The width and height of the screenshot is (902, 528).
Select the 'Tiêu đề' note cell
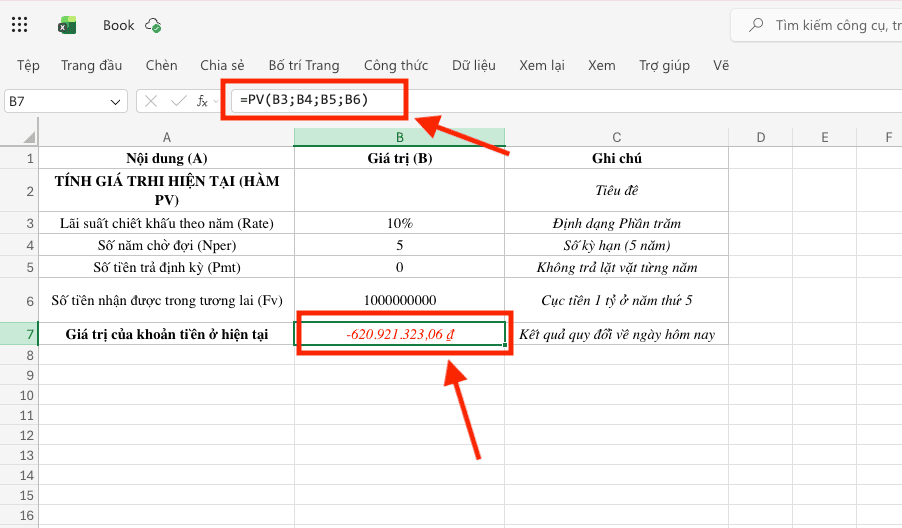(x=616, y=190)
